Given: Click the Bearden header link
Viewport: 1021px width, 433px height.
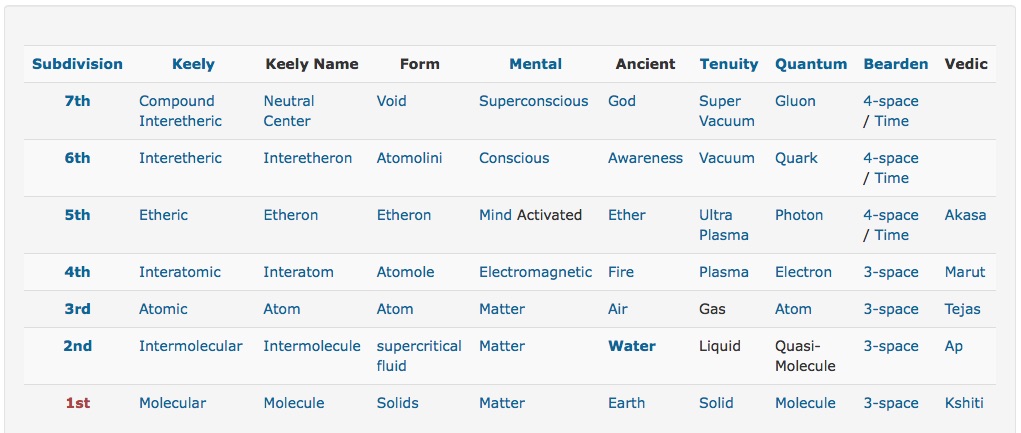Looking at the screenshot, I should click(895, 64).
